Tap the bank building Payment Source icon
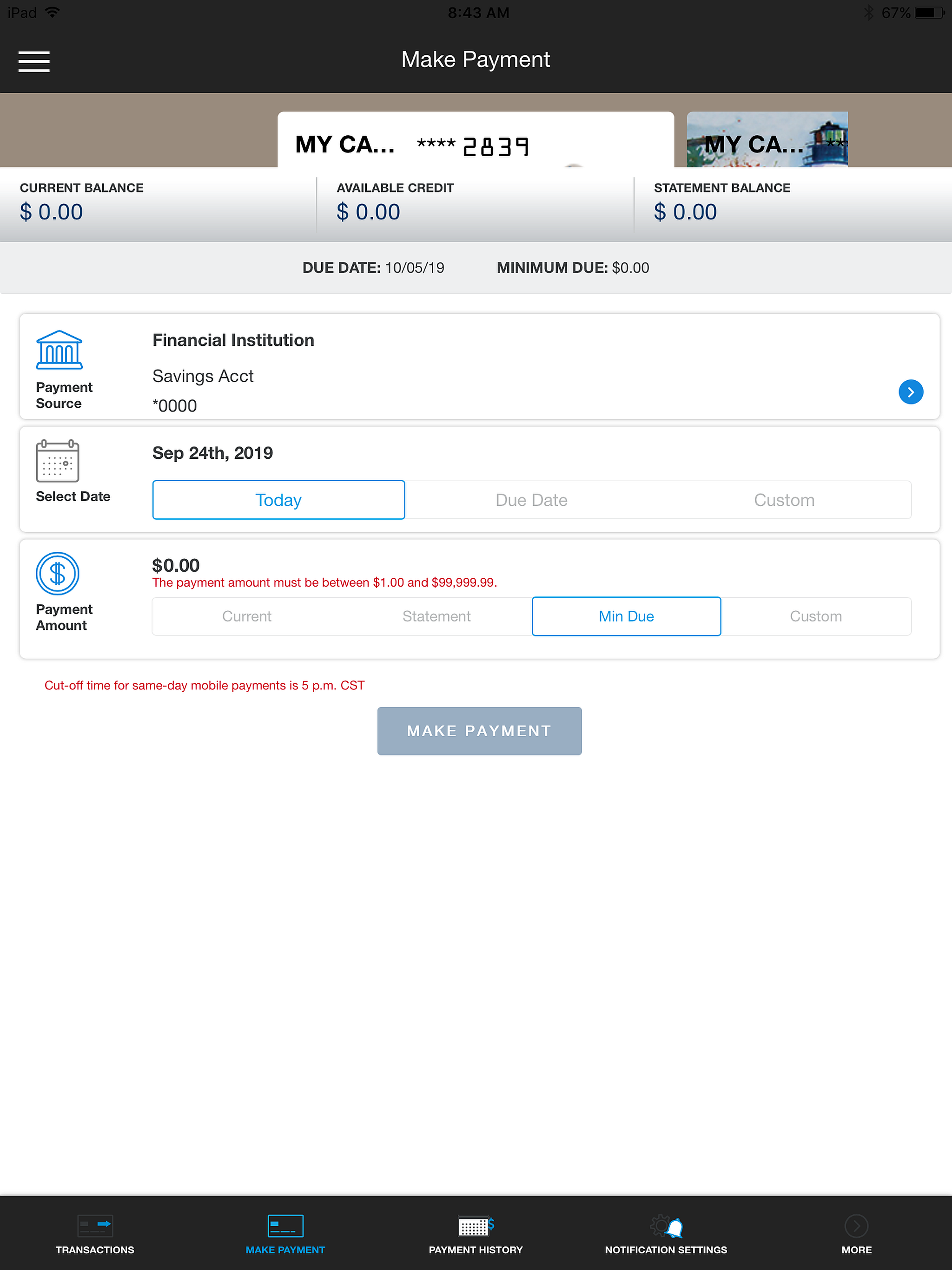Screen dimensions: 952x1270 [59, 350]
